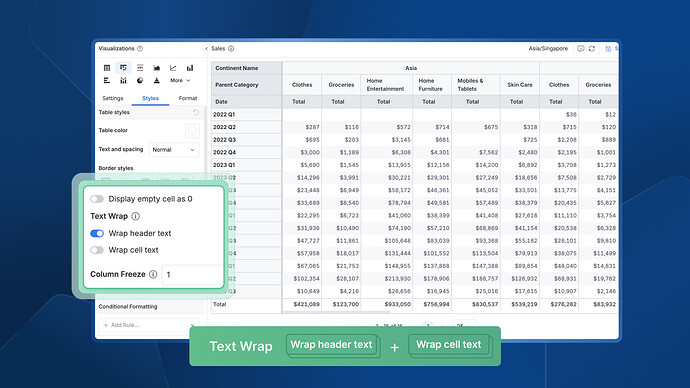The height and width of the screenshot is (388, 690).
Task: Expand the More visualizations dropdown
Action: point(180,81)
